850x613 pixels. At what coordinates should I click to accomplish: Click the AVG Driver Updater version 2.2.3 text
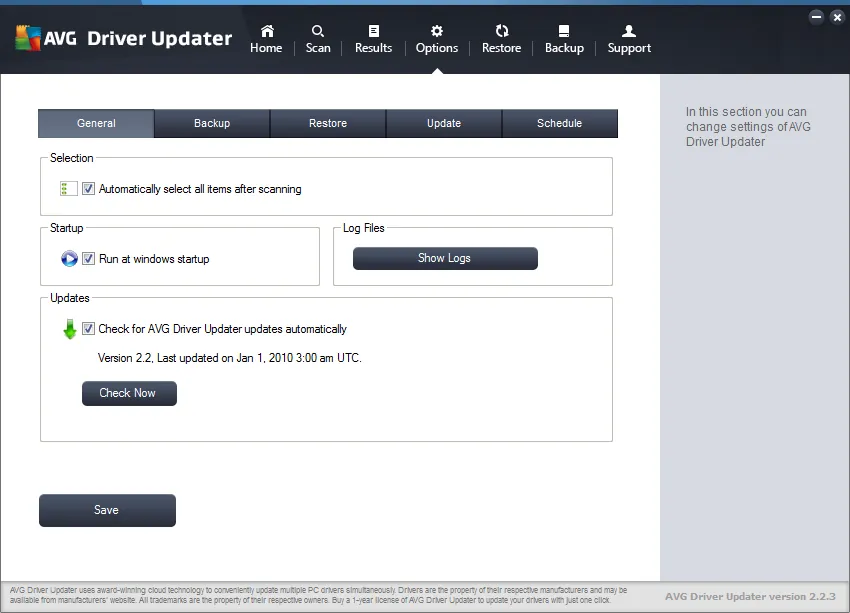(x=750, y=596)
